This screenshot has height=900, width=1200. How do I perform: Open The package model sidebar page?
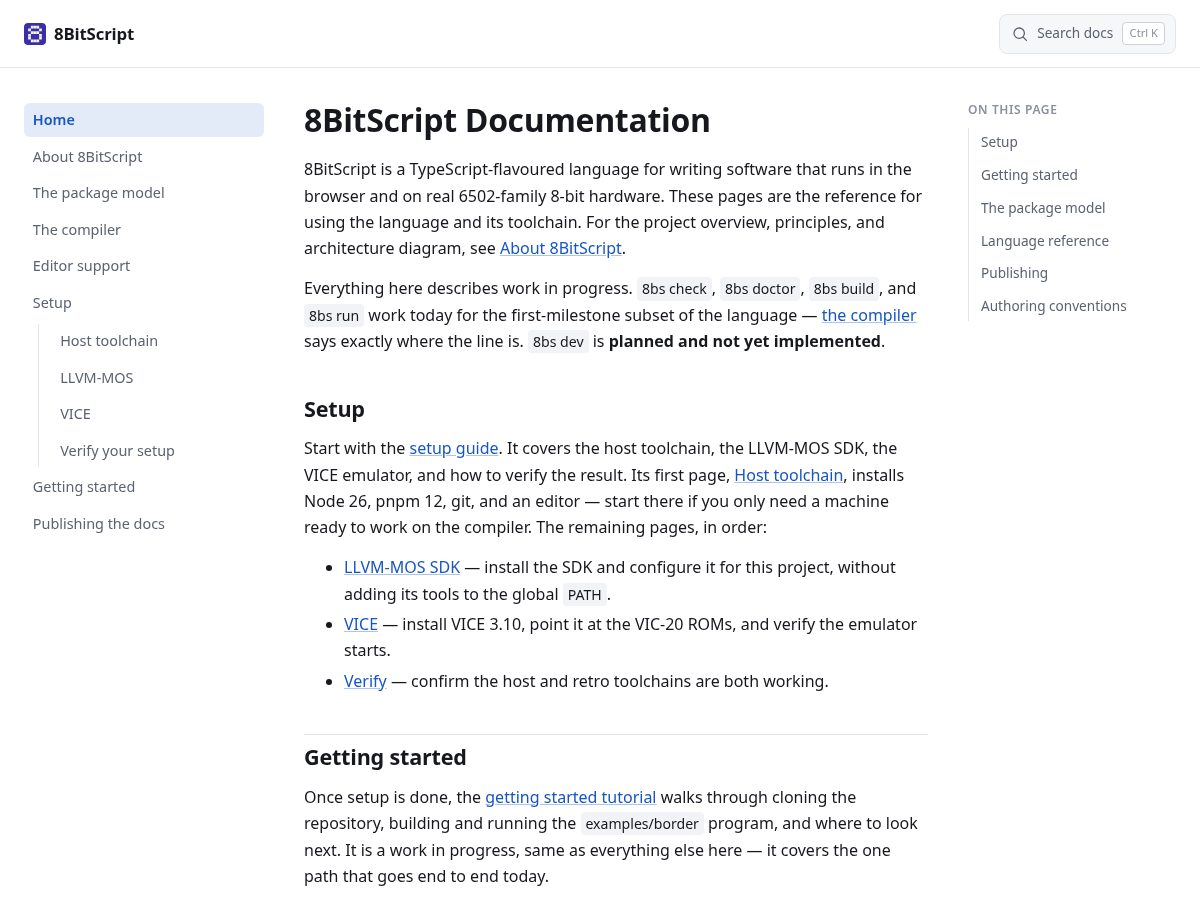(144, 193)
